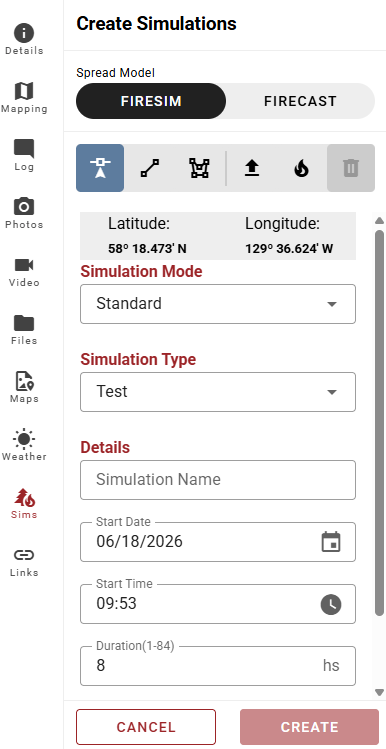Open the Start Time clock picker
This screenshot has width=386, height=749.
click(x=331, y=604)
